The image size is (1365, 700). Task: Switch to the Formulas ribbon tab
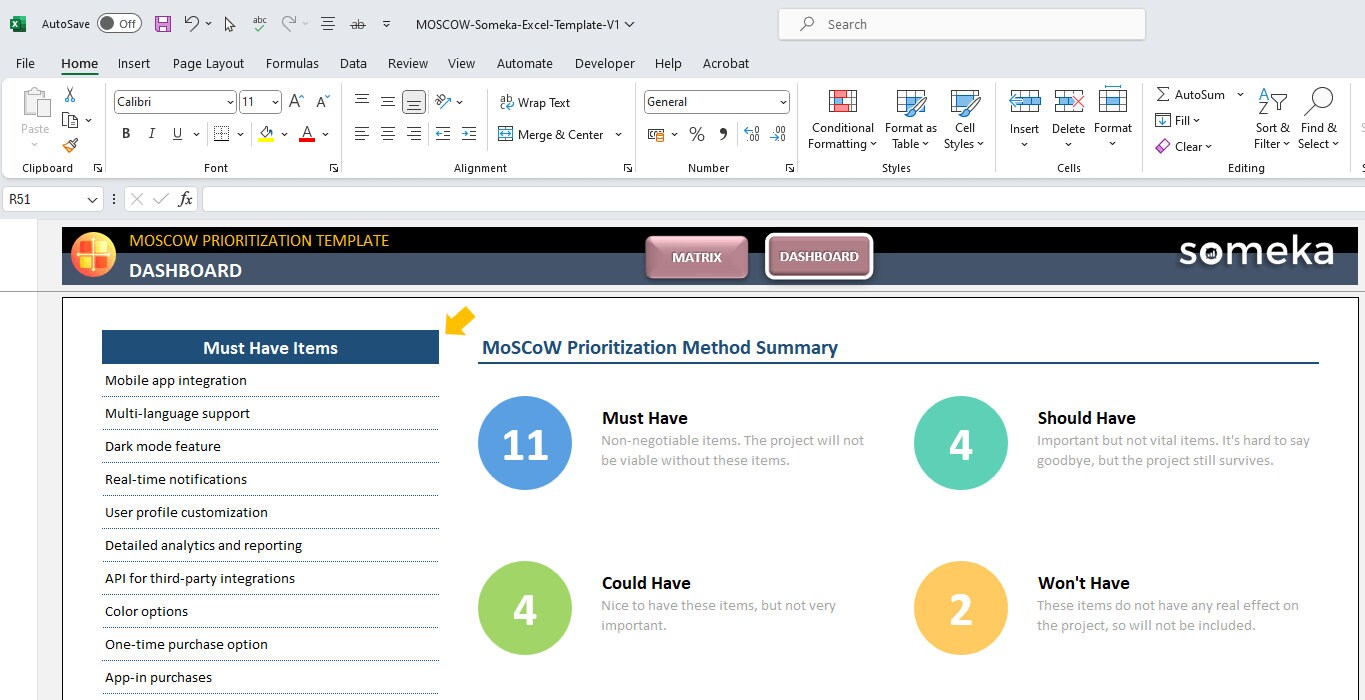(292, 63)
